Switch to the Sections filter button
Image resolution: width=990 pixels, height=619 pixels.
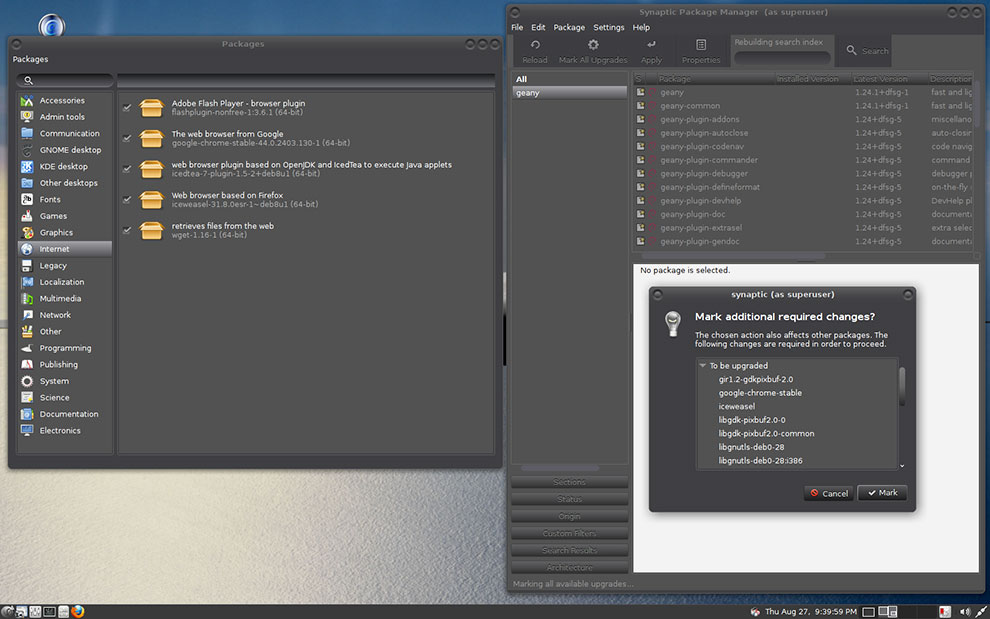[570, 482]
